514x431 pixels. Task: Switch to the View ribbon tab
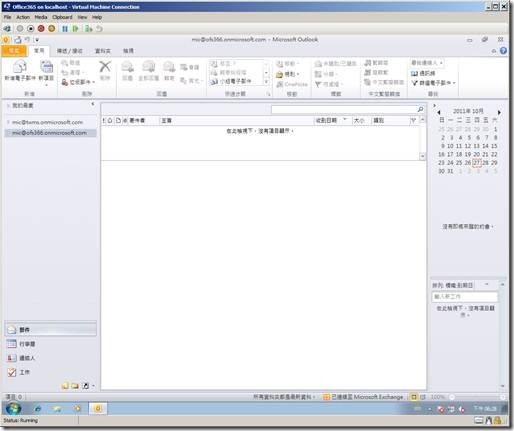point(128,51)
